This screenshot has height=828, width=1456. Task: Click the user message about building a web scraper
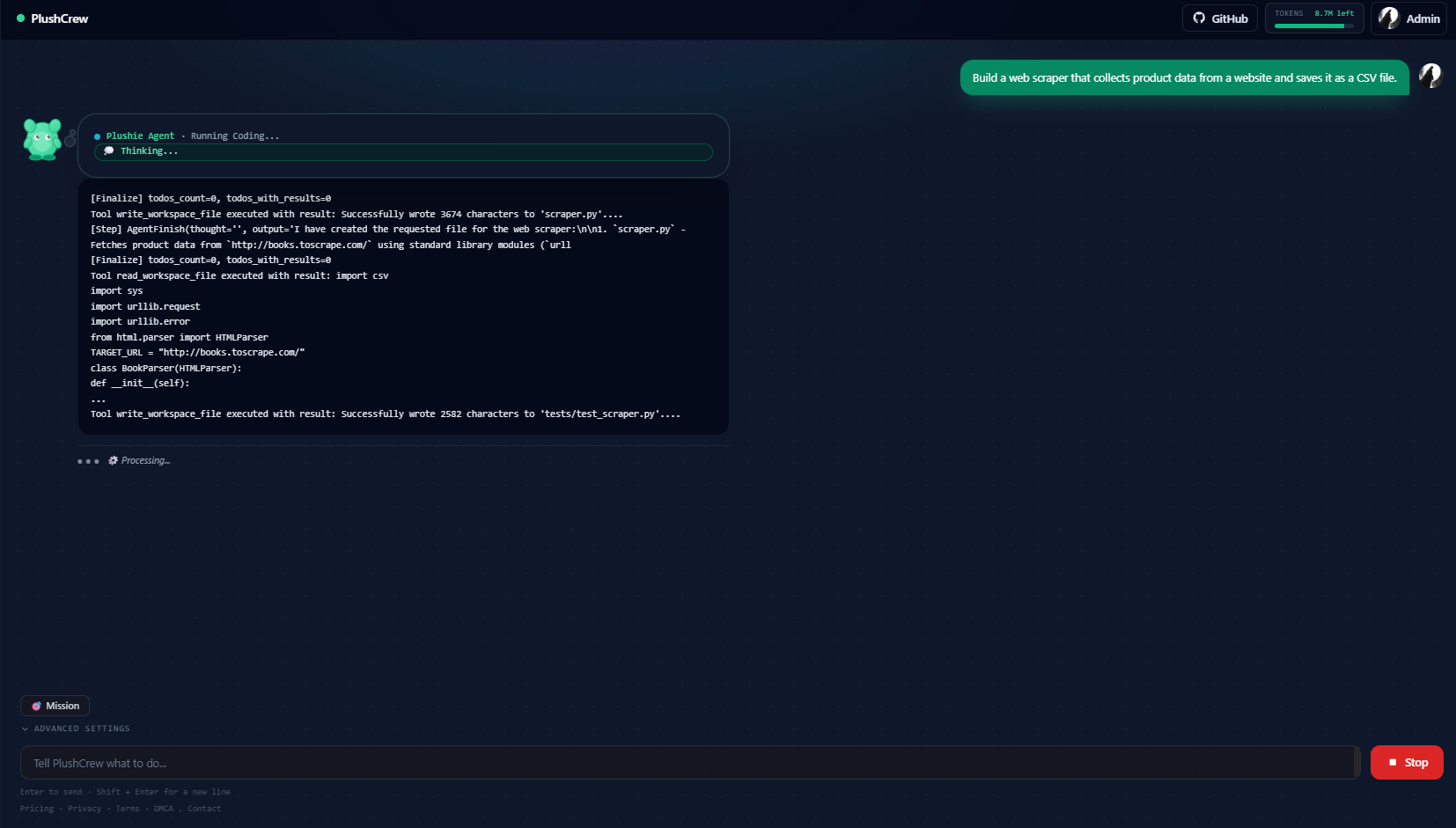point(1185,77)
